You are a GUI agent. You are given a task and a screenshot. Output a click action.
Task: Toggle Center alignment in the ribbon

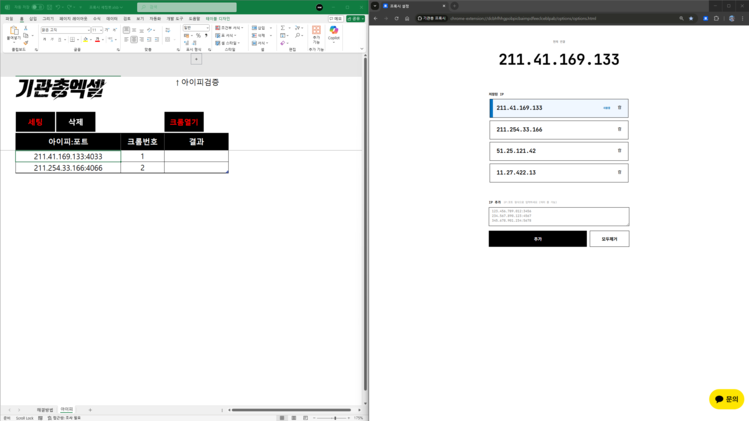tap(134, 39)
